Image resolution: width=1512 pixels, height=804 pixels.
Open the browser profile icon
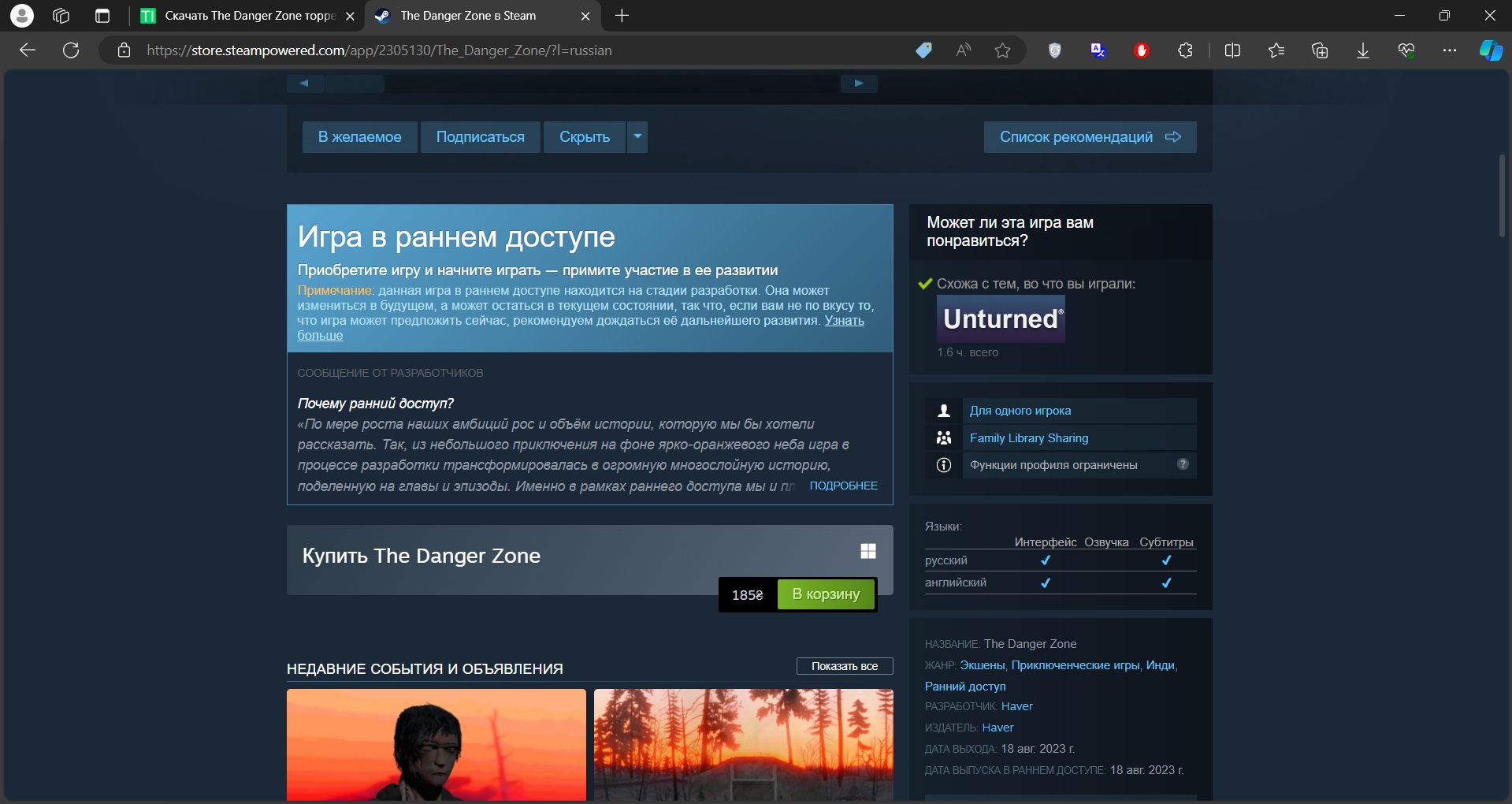22,15
